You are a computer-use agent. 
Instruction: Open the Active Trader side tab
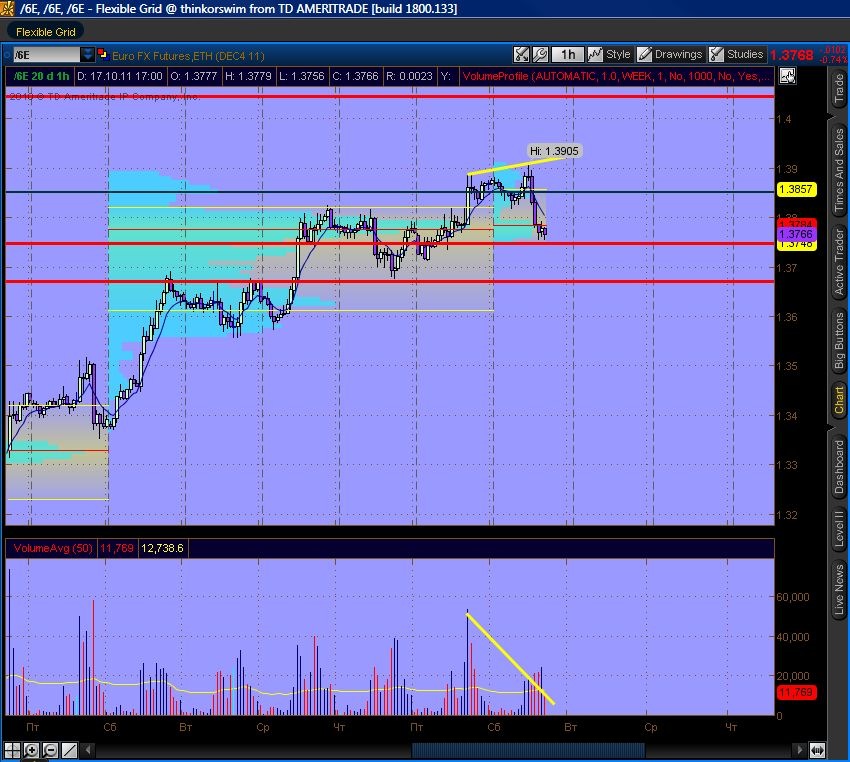click(x=839, y=262)
